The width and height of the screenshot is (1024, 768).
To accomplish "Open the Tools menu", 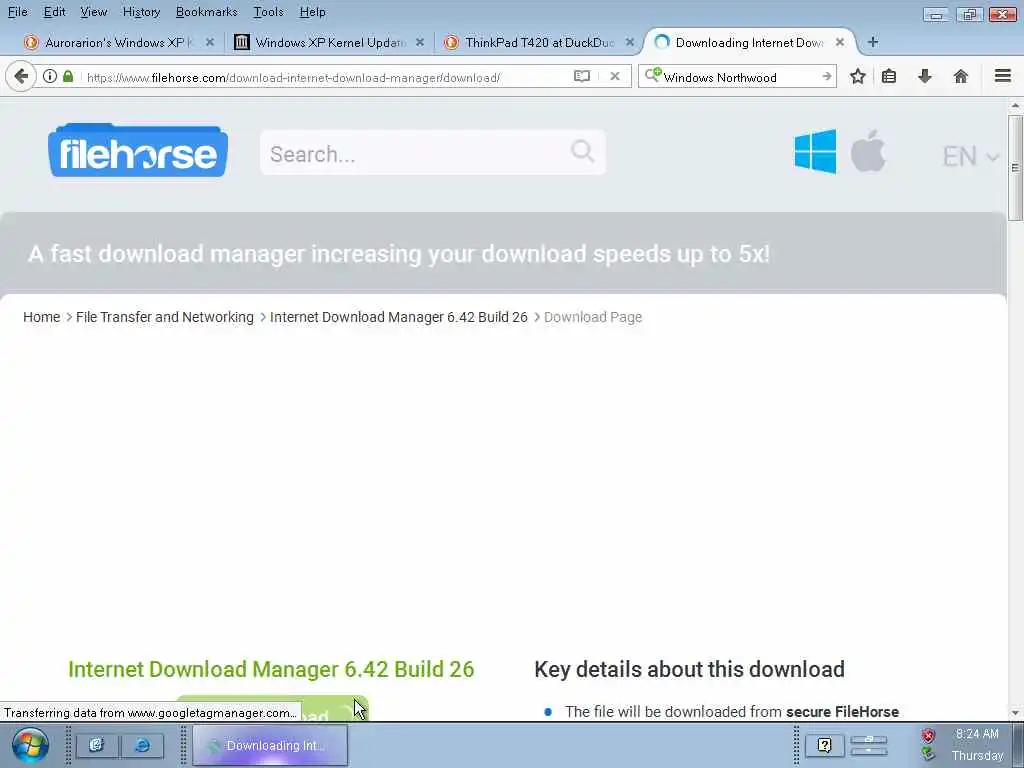I will [x=268, y=12].
